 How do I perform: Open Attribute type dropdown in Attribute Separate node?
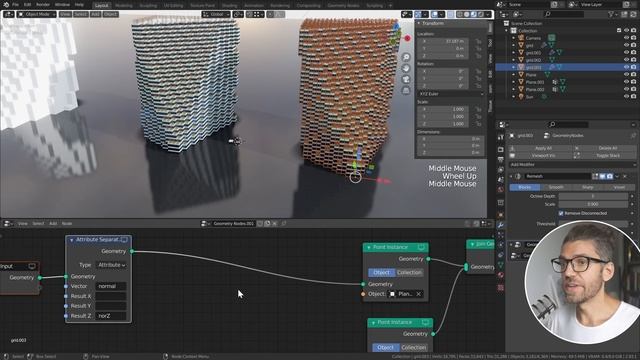coord(111,265)
